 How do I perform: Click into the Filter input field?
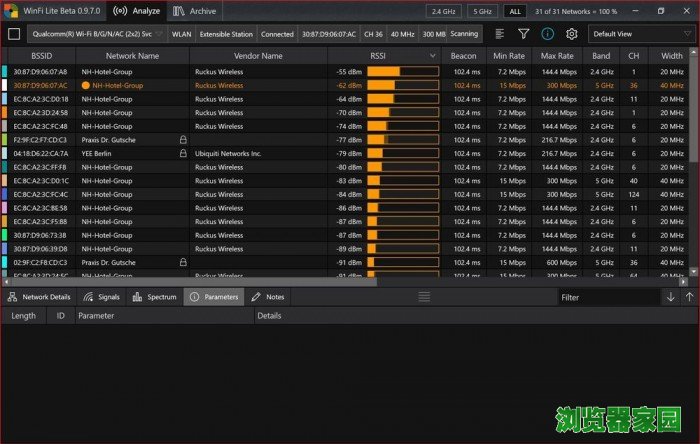[608, 297]
